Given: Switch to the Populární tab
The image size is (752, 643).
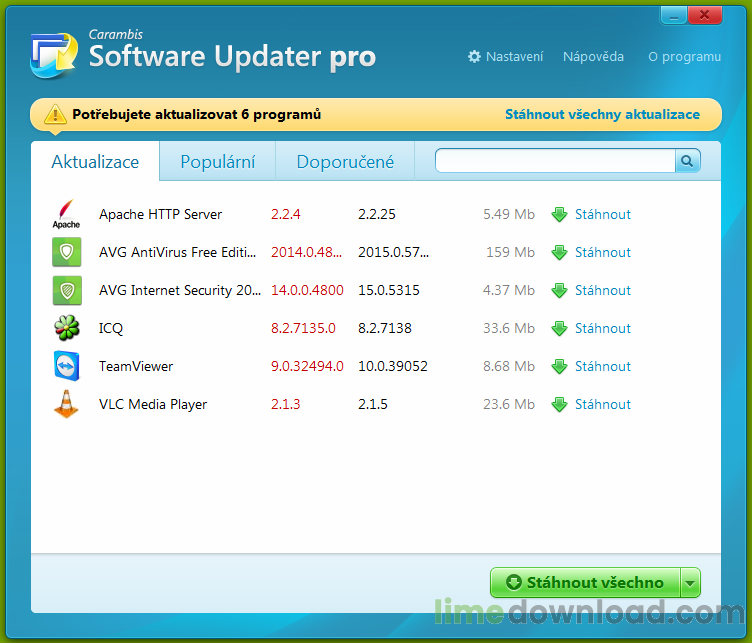Looking at the screenshot, I should tap(217, 162).
